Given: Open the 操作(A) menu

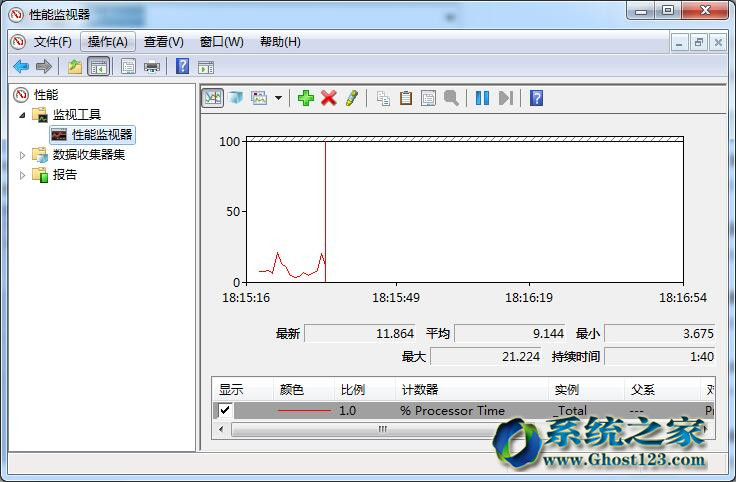Looking at the screenshot, I should (107, 42).
